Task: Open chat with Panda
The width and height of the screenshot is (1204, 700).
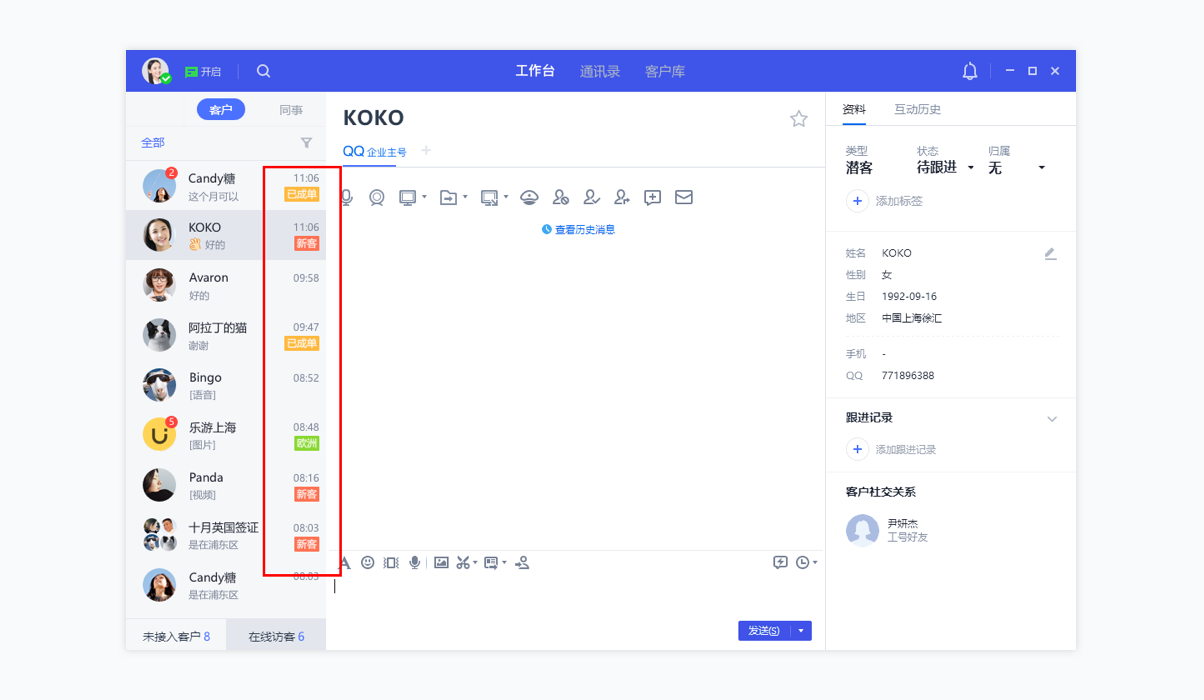Action: (x=226, y=485)
